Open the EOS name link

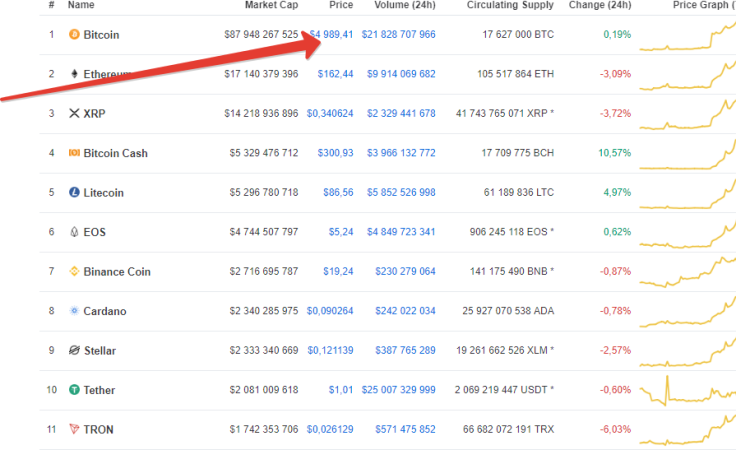click(94, 232)
